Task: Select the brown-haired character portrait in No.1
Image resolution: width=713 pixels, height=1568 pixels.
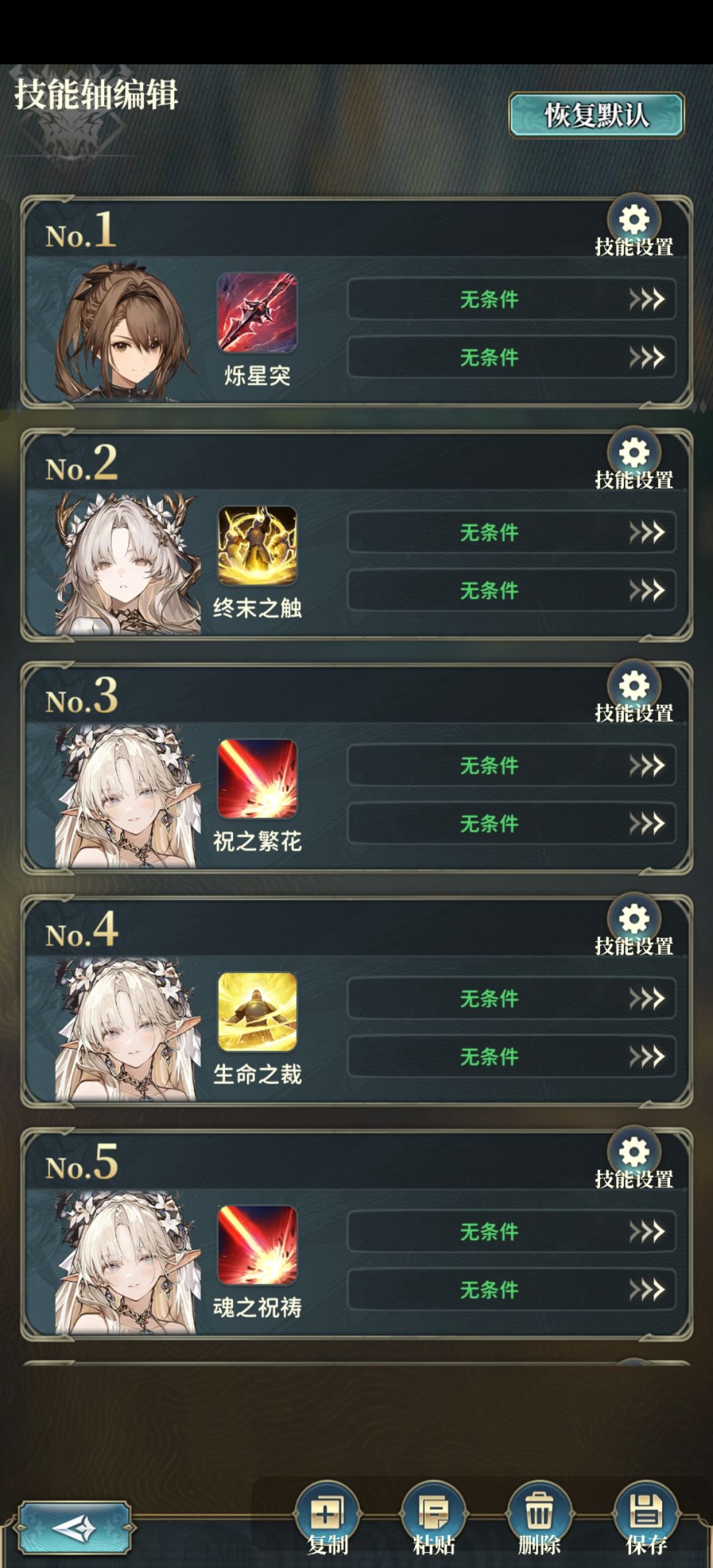Action: [127, 331]
